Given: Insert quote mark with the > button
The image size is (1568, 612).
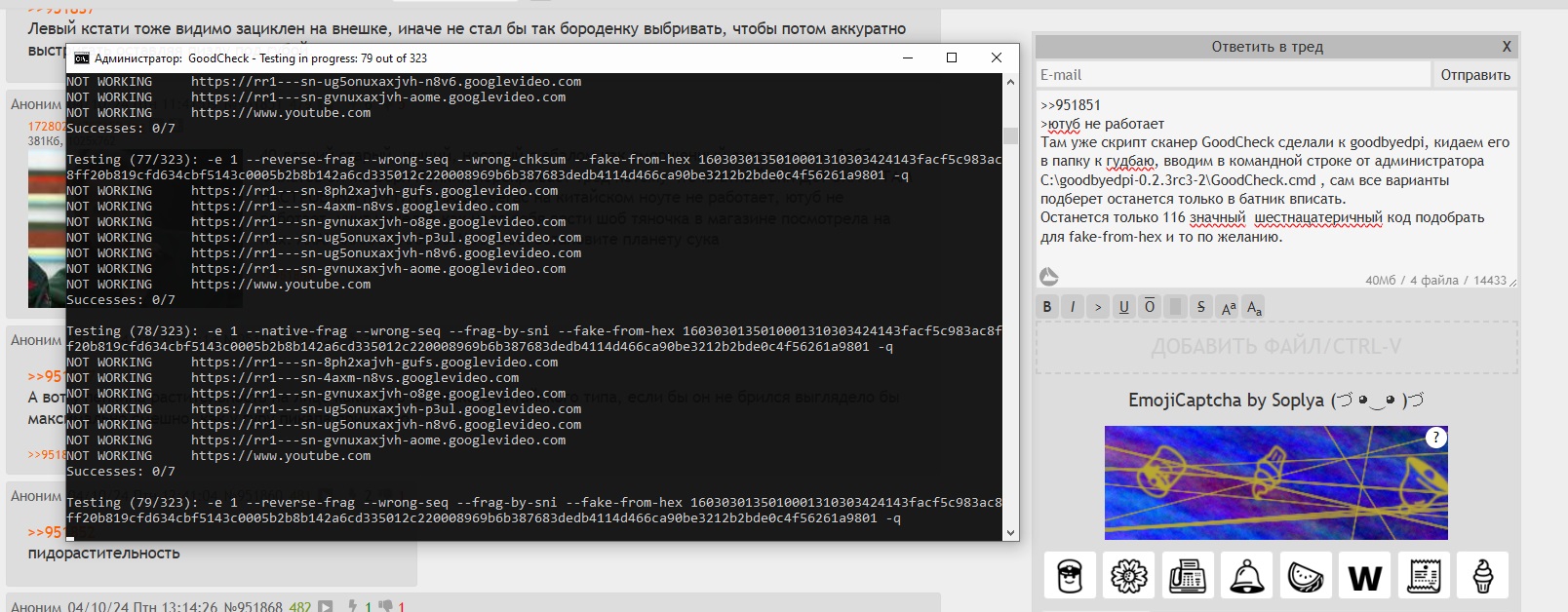Looking at the screenshot, I should 1098,307.
